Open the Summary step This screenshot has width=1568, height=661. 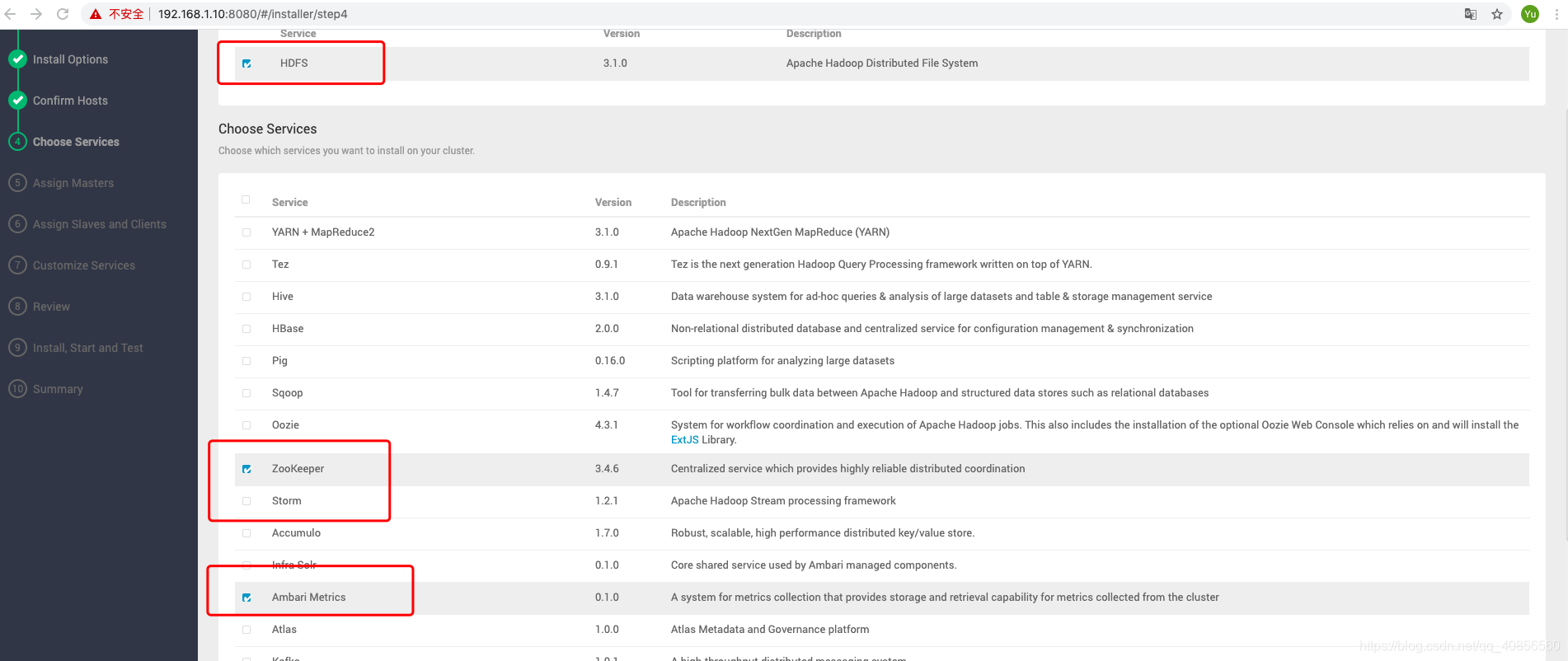pos(58,389)
